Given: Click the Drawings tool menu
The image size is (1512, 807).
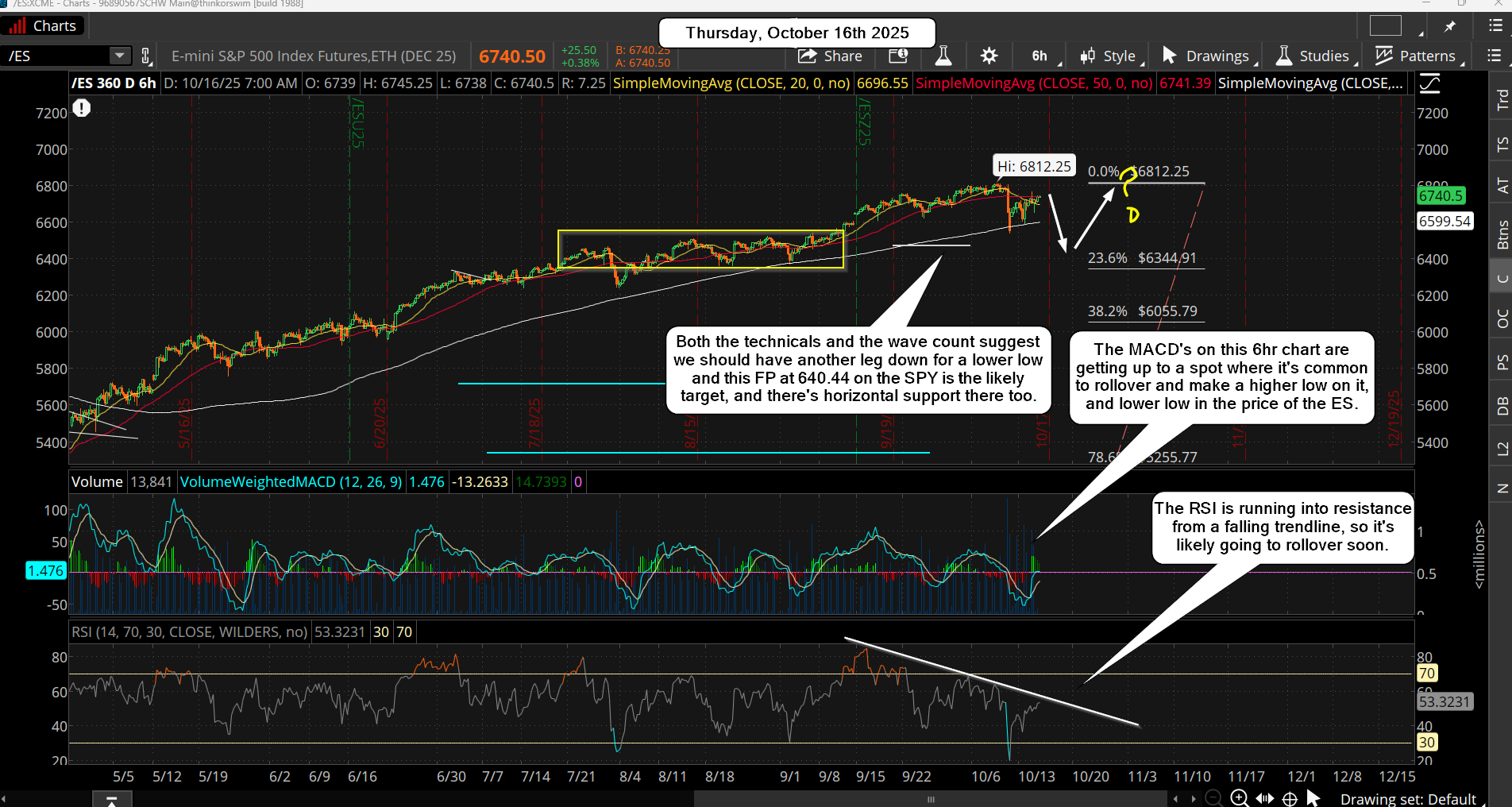Looking at the screenshot, I should coord(1207,56).
